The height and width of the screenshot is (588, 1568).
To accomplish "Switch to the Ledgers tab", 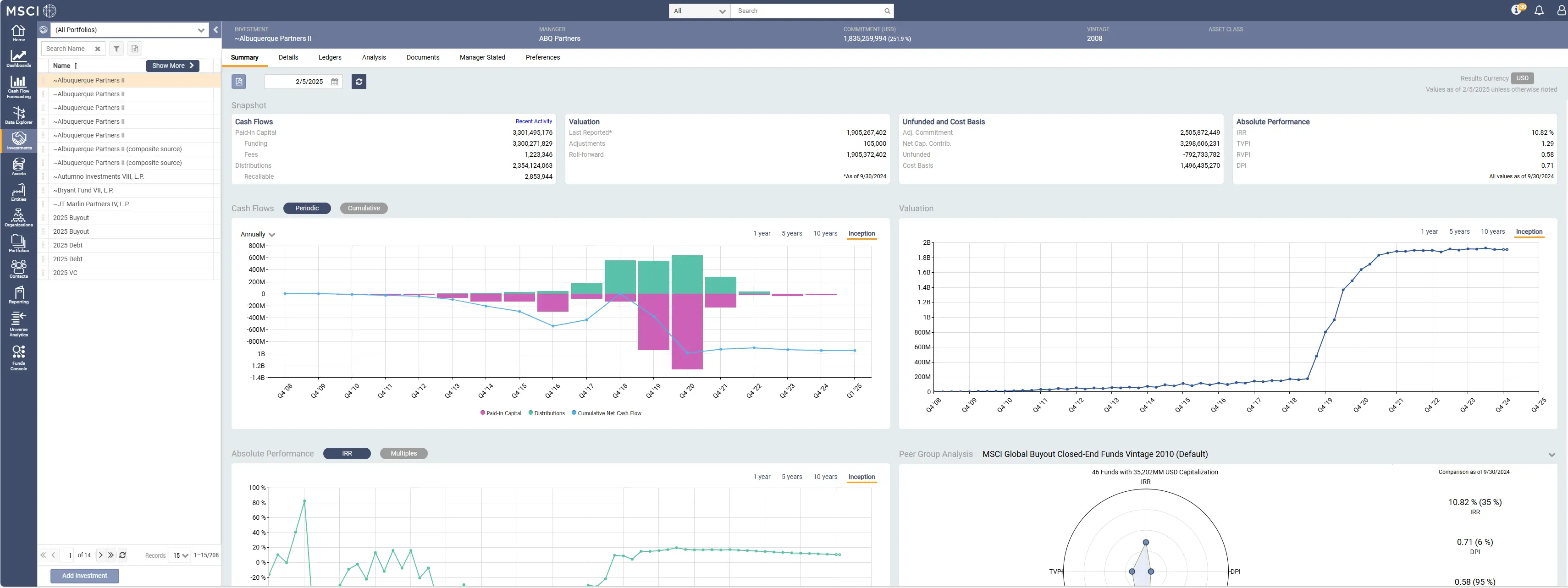I will coord(330,57).
